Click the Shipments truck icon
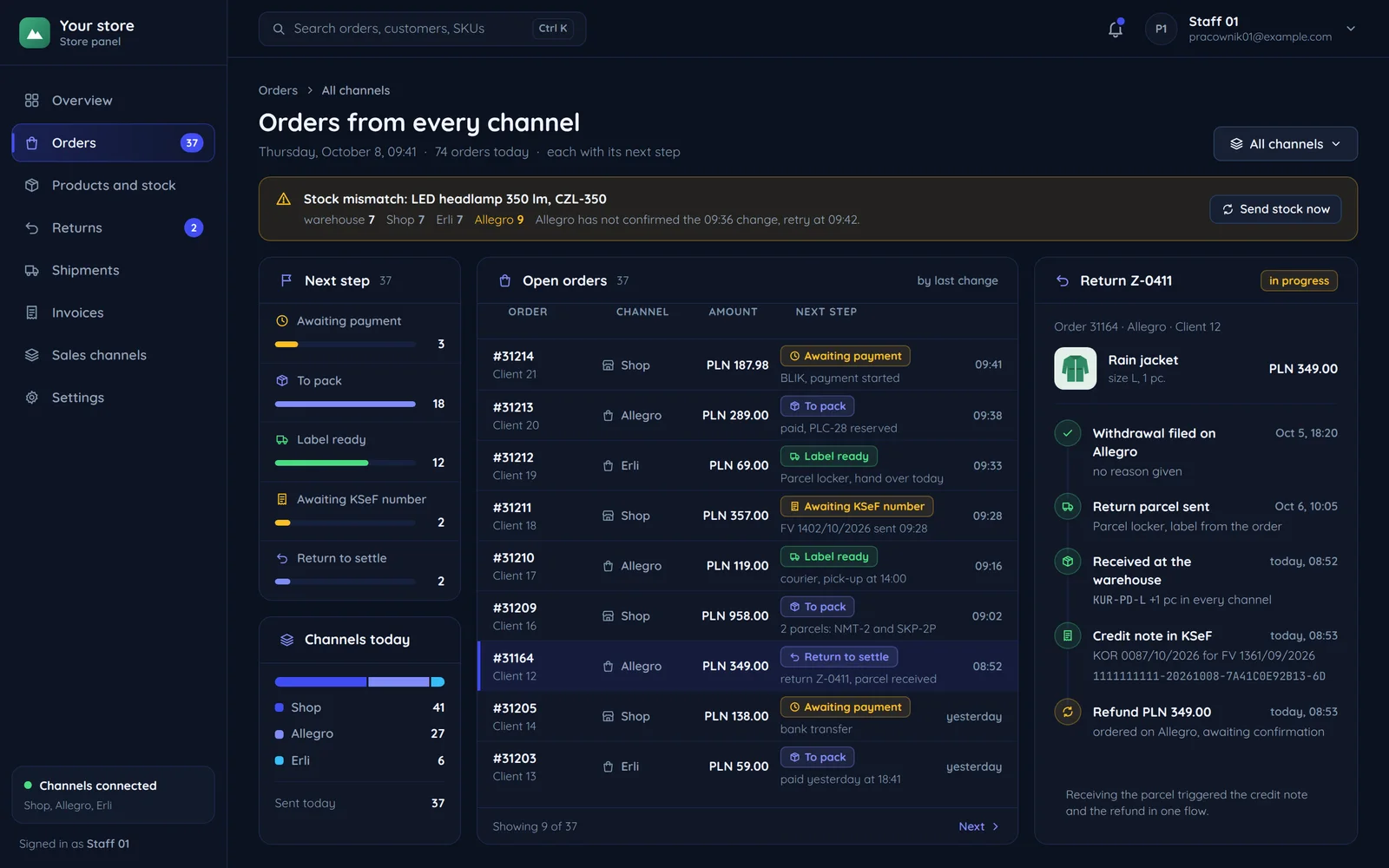Viewport: 1389px width, 868px height. pyautogui.click(x=32, y=271)
